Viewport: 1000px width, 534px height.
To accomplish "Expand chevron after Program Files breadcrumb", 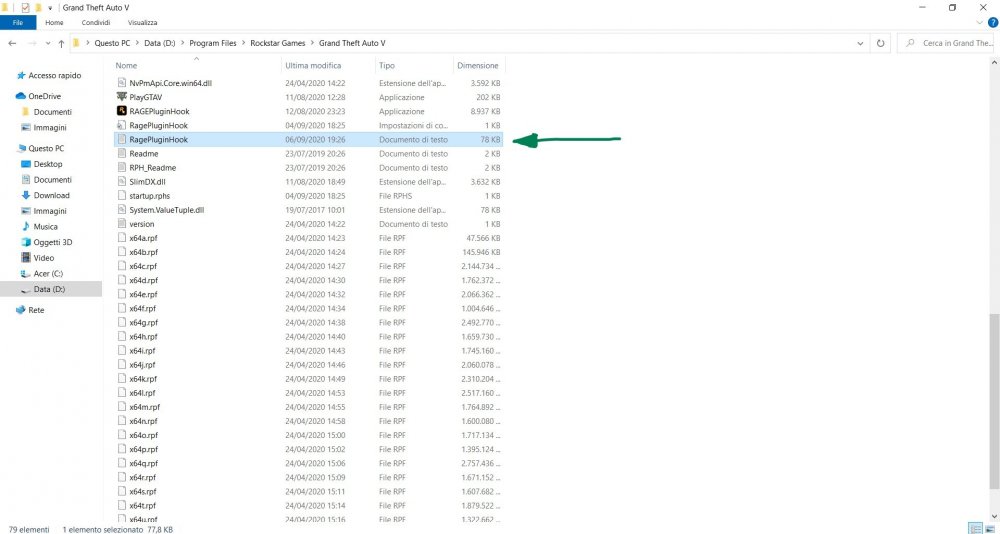I will [243, 43].
